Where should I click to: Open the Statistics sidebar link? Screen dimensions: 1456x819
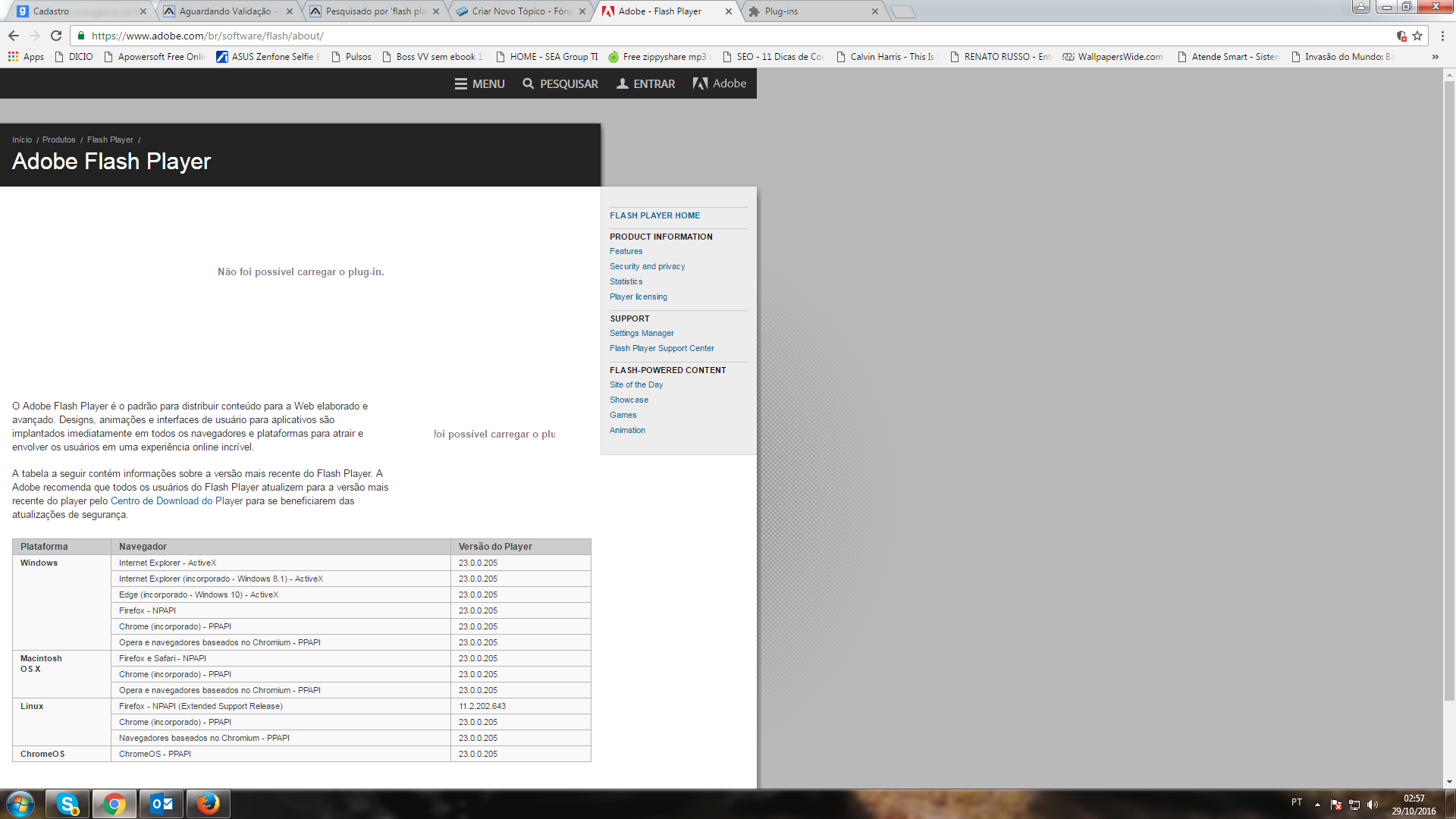(626, 281)
